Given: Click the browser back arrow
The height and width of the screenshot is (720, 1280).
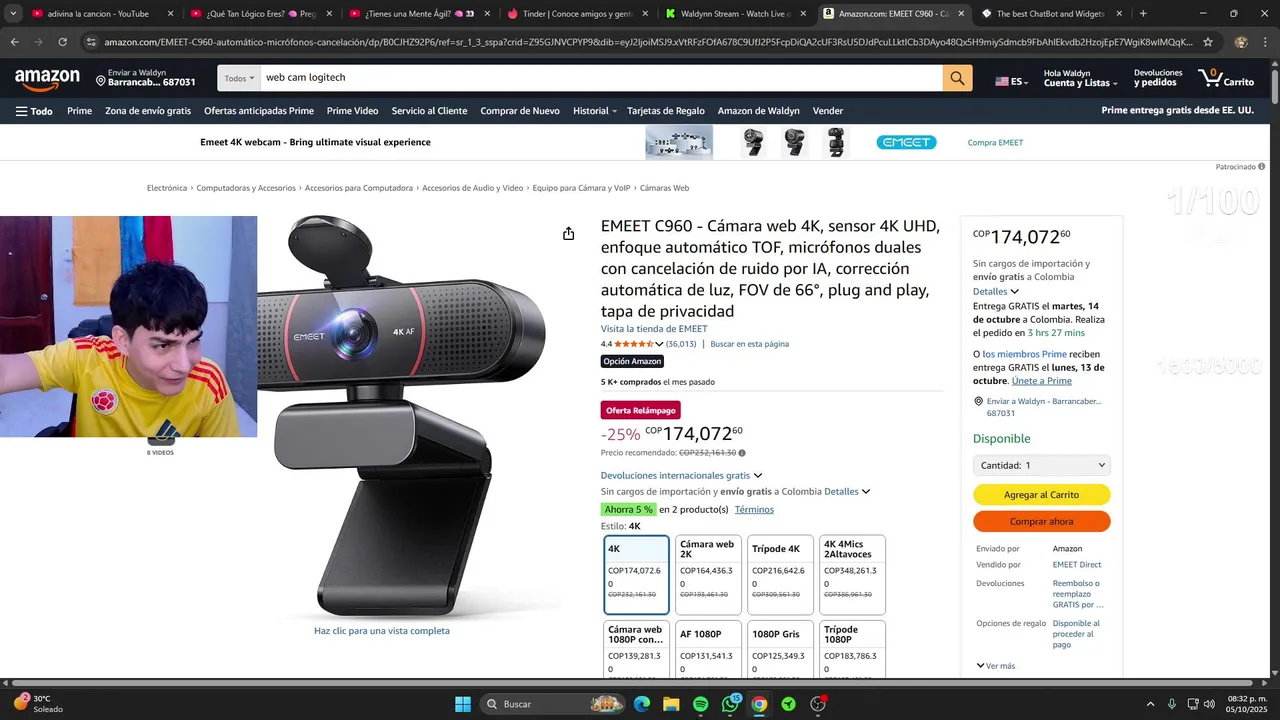Looking at the screenshot, I should click(x=14, y=42).
